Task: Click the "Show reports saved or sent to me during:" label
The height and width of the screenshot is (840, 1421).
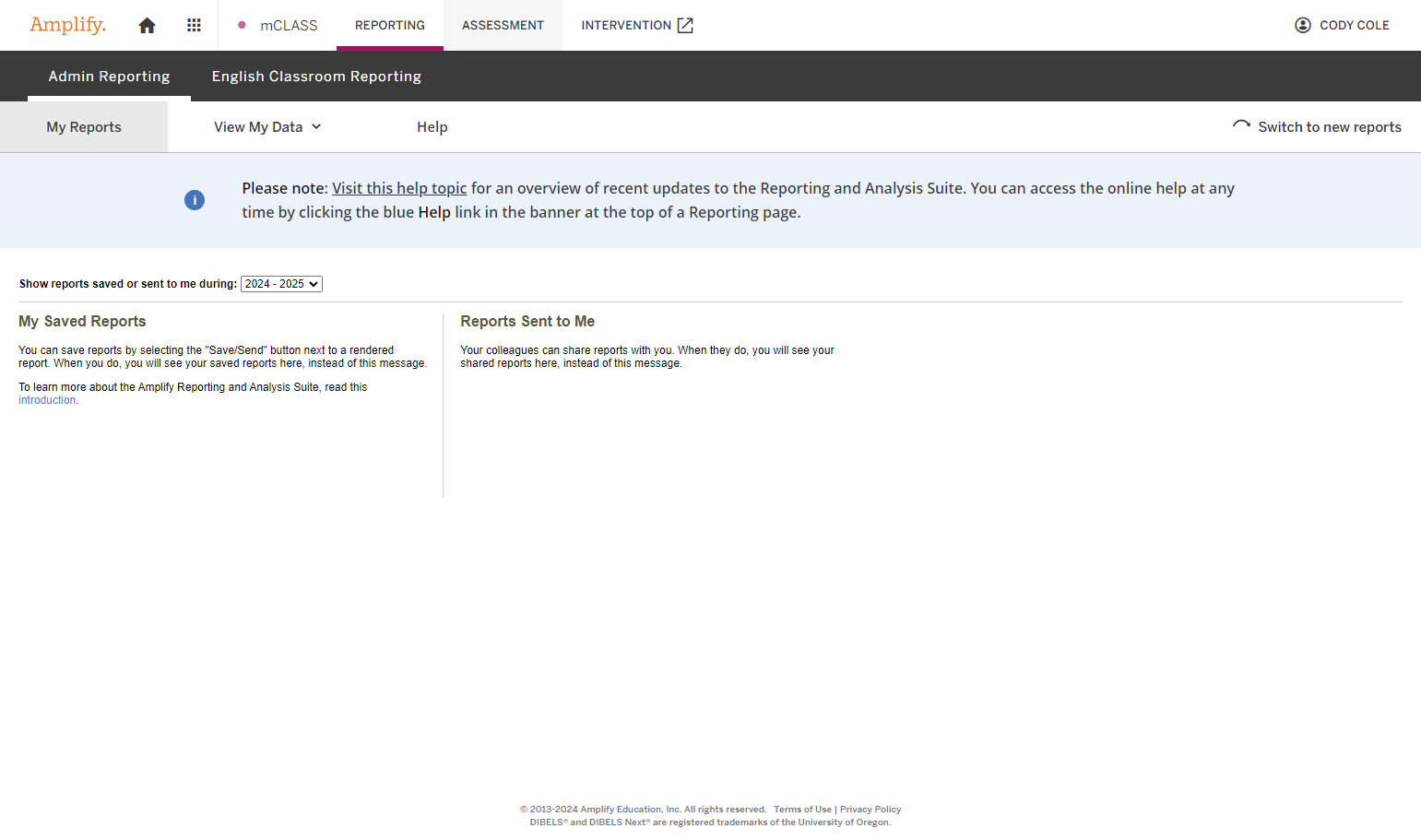Action: point(128,284)
